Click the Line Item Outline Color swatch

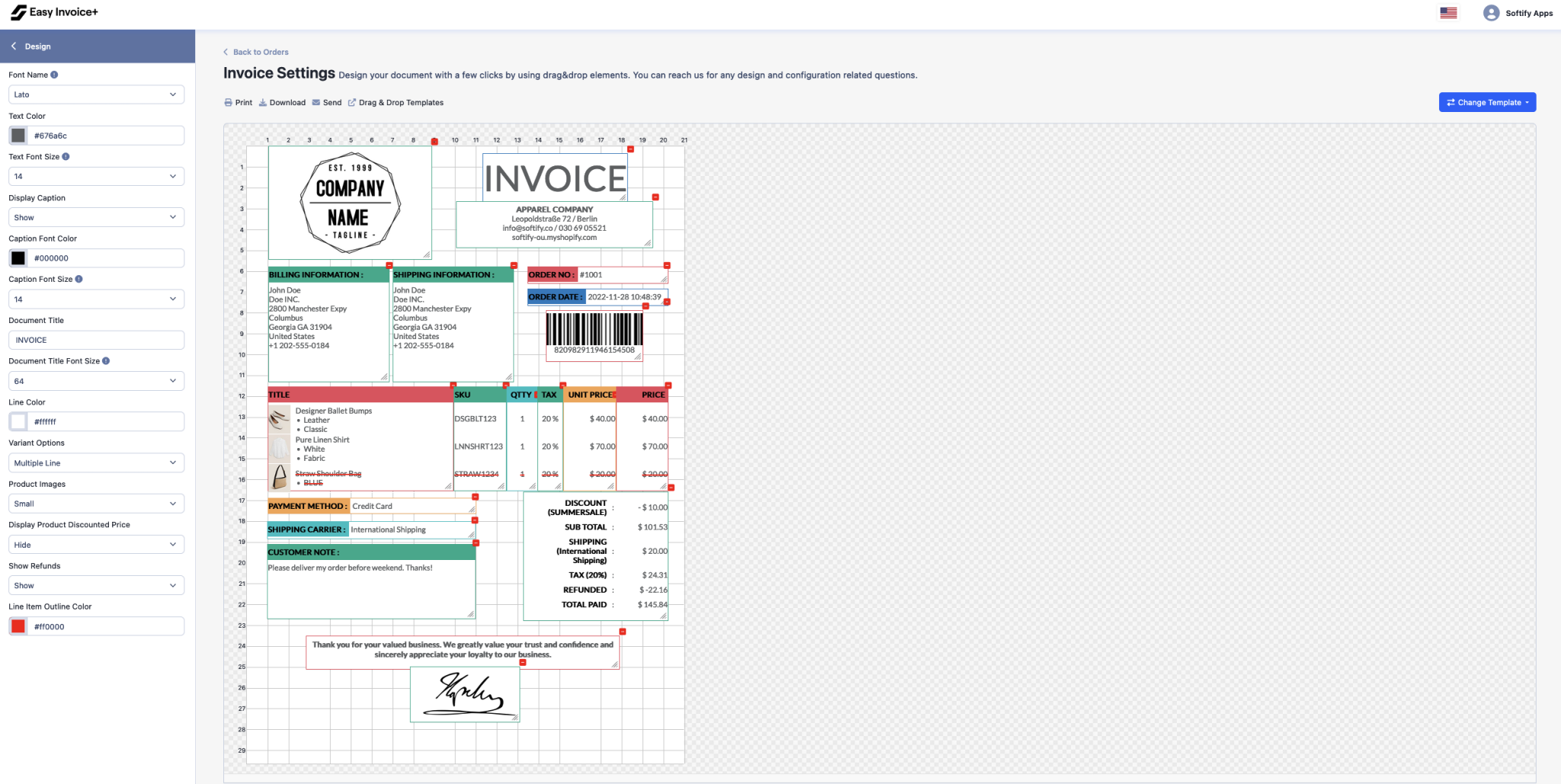[18, 626]
